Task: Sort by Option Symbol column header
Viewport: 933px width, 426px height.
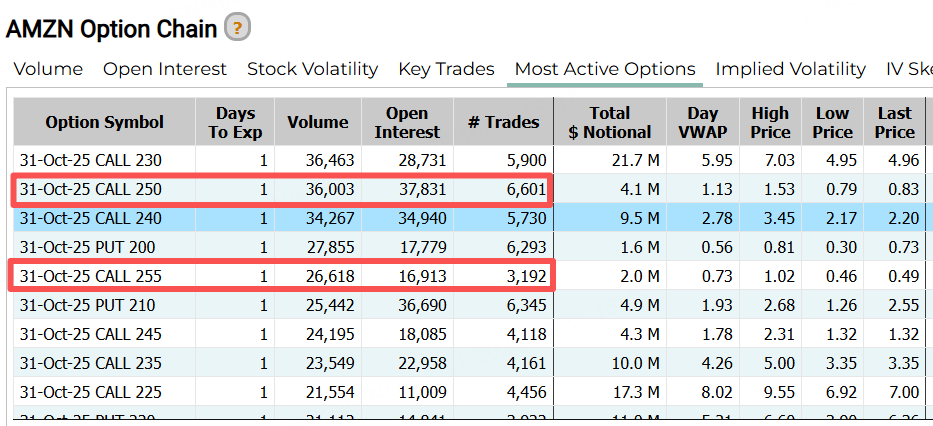Action: [104, 123]
